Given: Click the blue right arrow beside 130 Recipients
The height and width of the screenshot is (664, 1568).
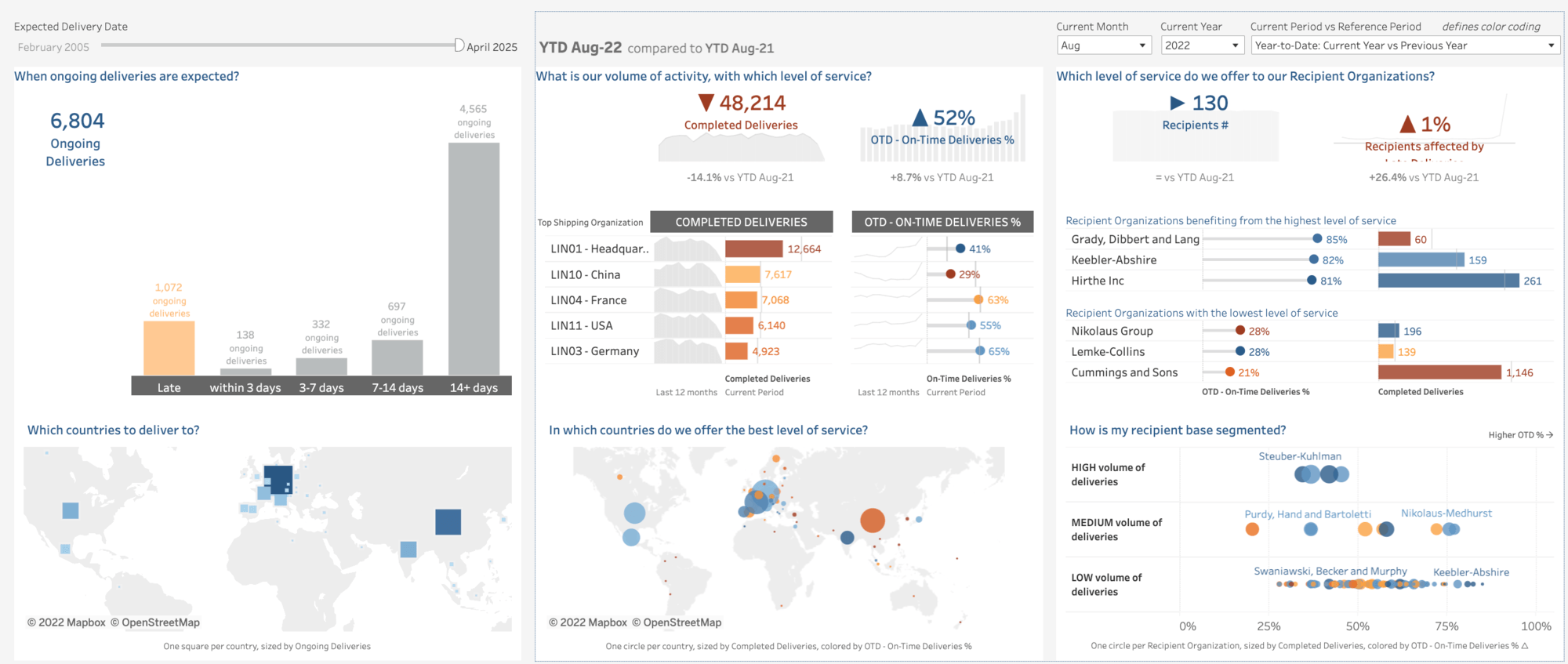Looking at the screenshot, I should coord(1177,103).
